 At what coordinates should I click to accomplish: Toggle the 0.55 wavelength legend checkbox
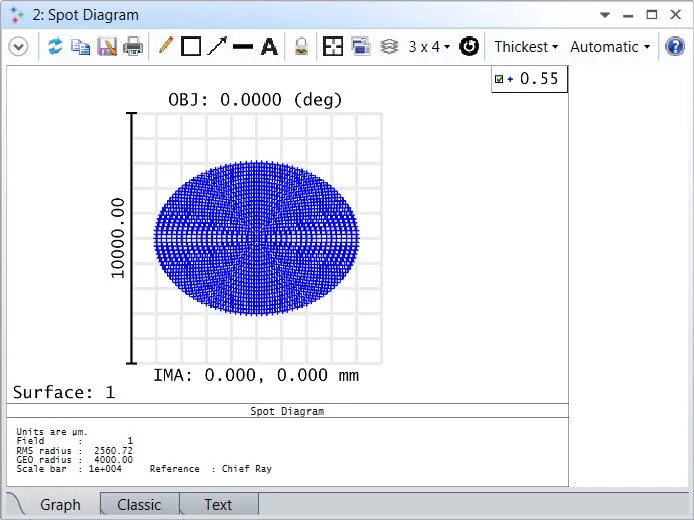click(x=499, y=79)
